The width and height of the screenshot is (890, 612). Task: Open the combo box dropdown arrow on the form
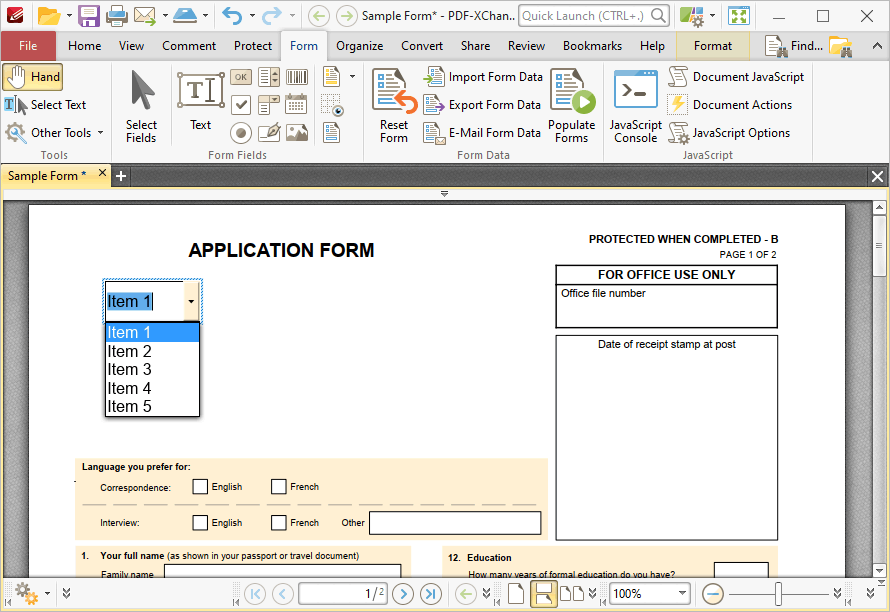[x=191, y=301]
